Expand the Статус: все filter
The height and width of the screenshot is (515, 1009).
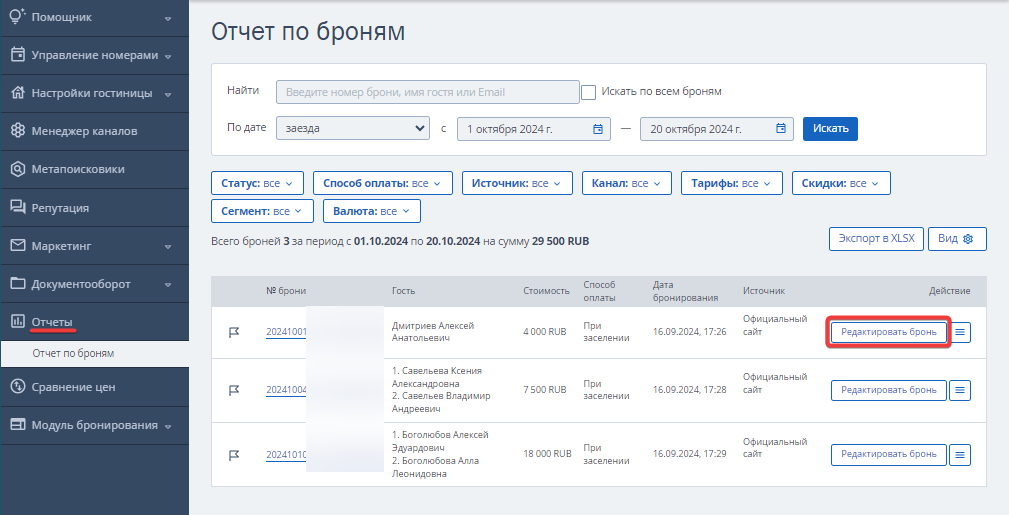tap(257, 183)
